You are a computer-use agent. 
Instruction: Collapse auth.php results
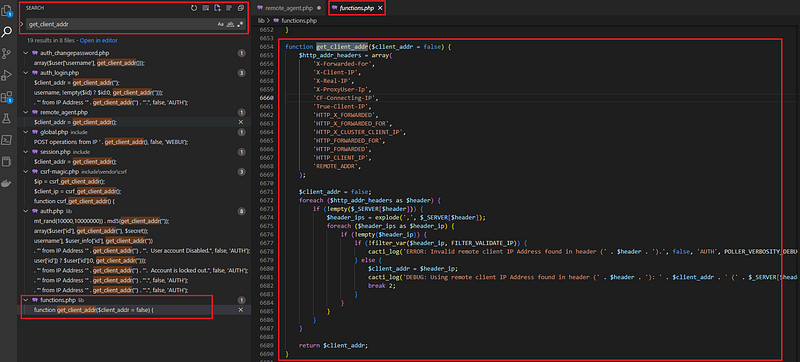tap(26, 211)
